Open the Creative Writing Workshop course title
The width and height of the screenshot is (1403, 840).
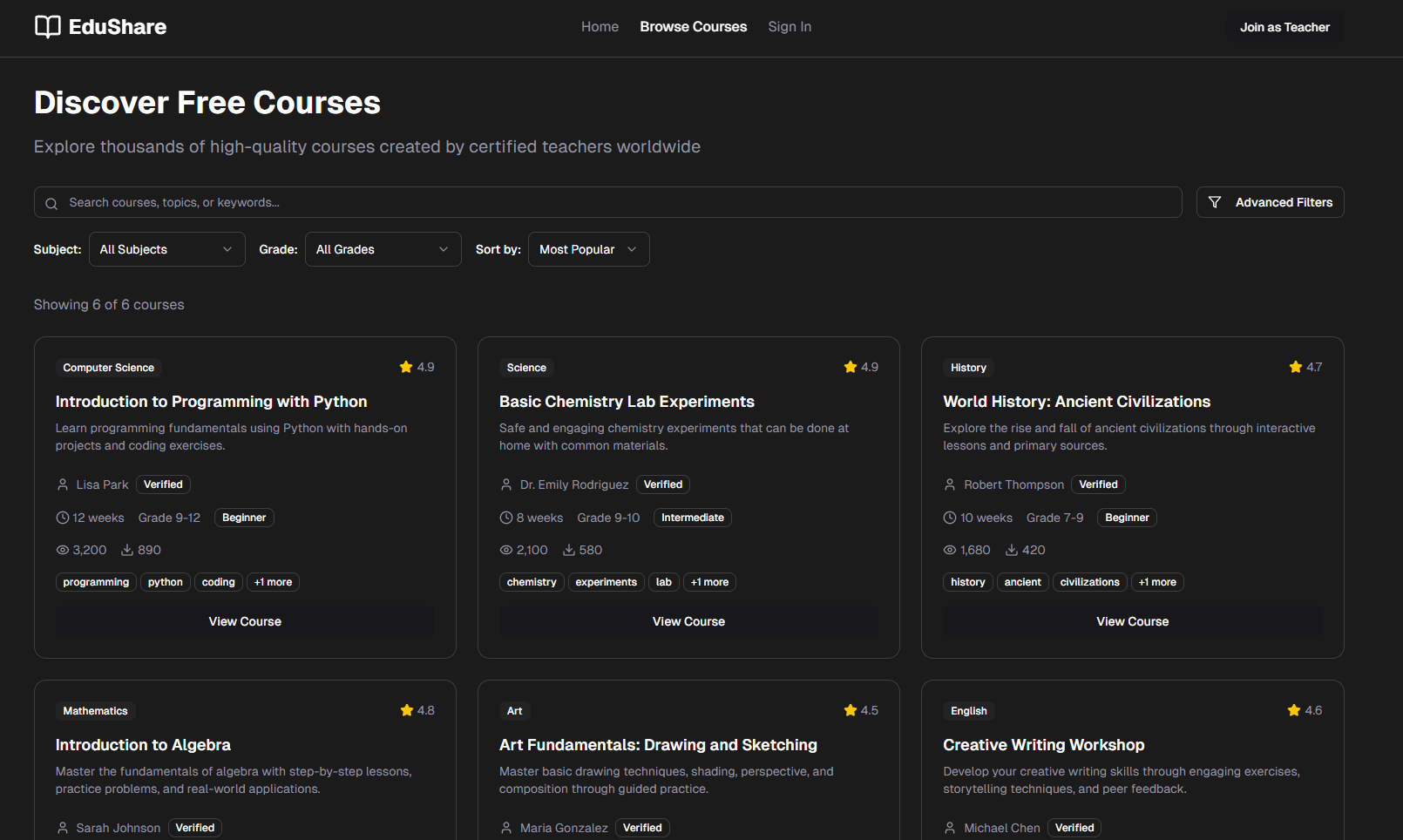pos(1044,745)
